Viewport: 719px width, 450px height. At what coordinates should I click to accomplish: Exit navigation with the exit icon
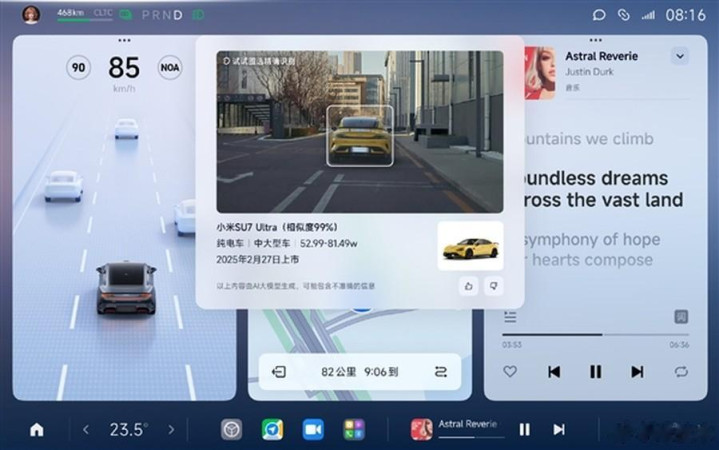[x=279, y=372]
